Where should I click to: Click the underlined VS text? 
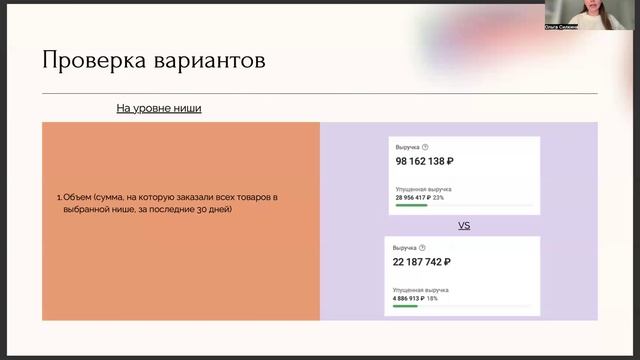coord(464,226)
